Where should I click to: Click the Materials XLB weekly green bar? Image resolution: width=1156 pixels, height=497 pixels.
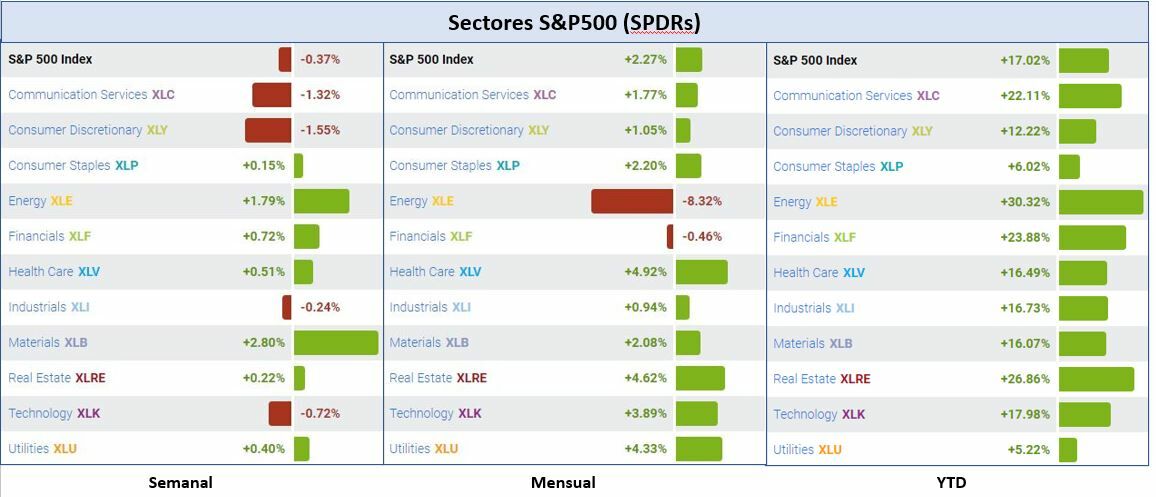click(336, 343)
